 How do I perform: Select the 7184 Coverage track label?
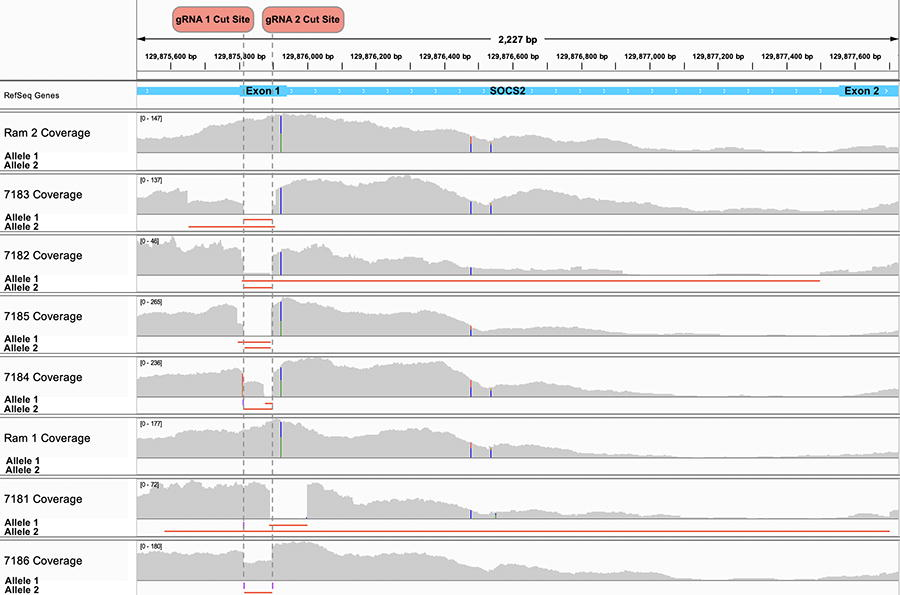(43, 377)
